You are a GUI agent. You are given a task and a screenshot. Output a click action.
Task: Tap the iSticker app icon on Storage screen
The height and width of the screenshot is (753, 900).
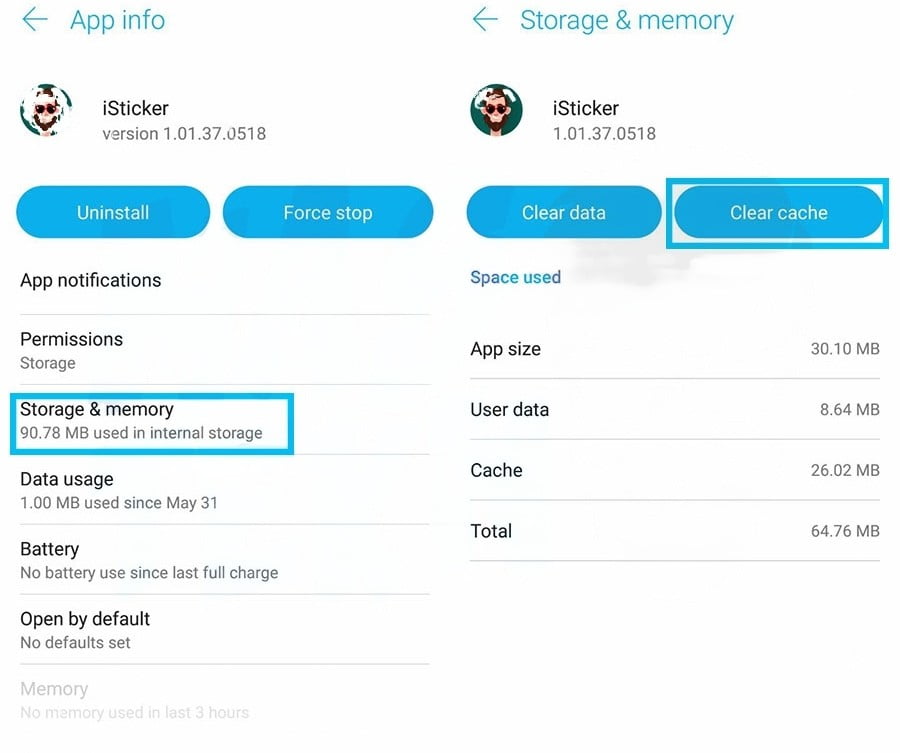pos(496,112)
